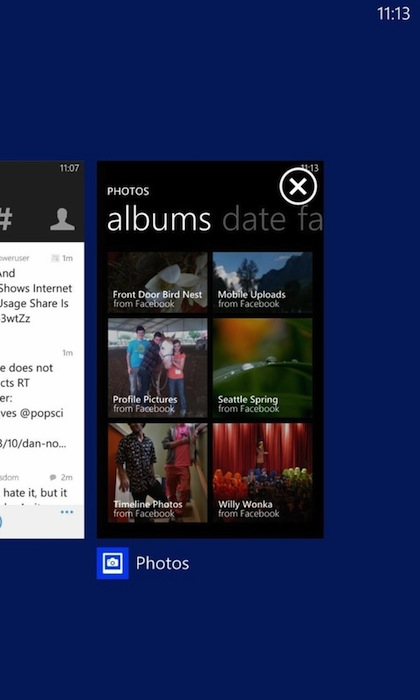Tap the reply bubble icon next to 2m
Viewport: 420px width, 700px height.
pos(53,477)
